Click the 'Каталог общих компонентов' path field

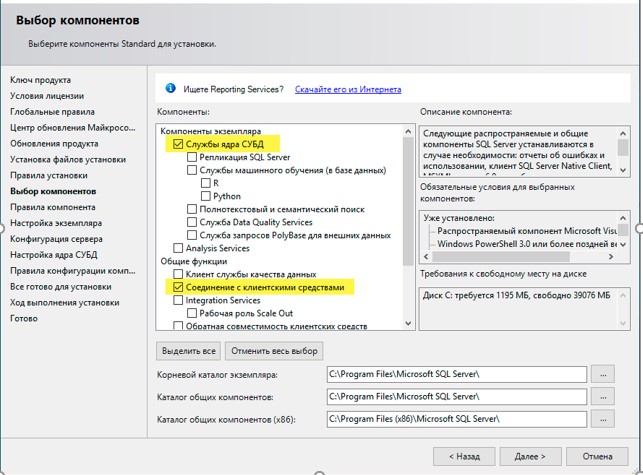(x=457, y=397)
